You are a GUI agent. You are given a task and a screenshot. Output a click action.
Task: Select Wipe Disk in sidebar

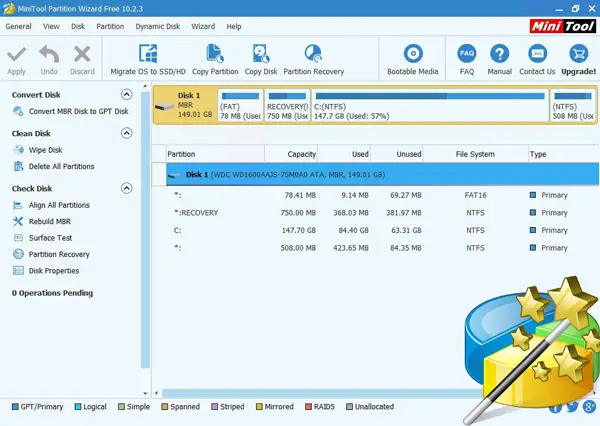(46, 150)
